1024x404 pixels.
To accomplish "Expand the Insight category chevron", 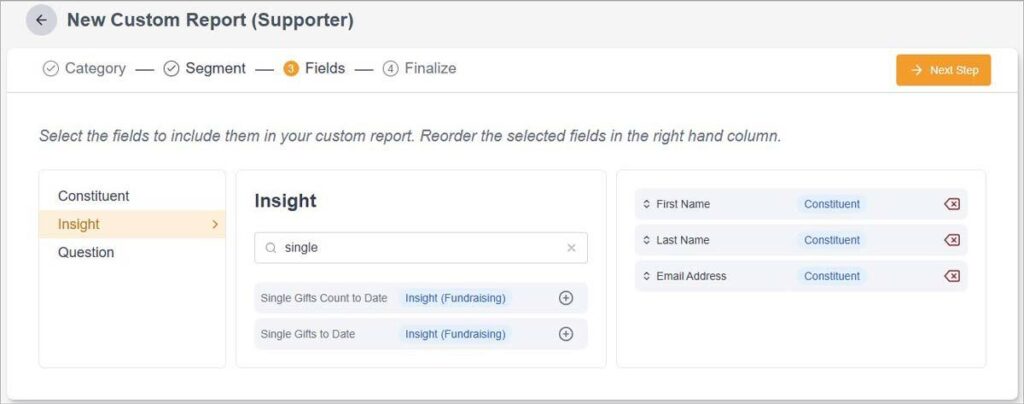I will [215, 225].
